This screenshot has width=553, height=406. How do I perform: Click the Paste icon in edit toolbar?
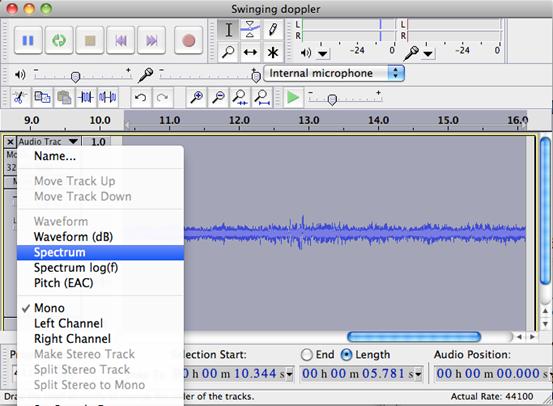click(64, 97)
